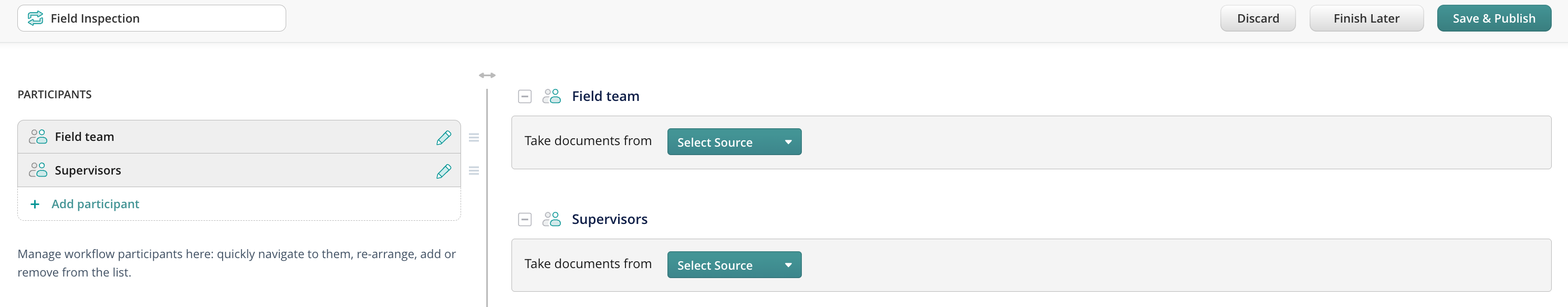Open Select Source dropdown for Supervisors

[734, 265]
